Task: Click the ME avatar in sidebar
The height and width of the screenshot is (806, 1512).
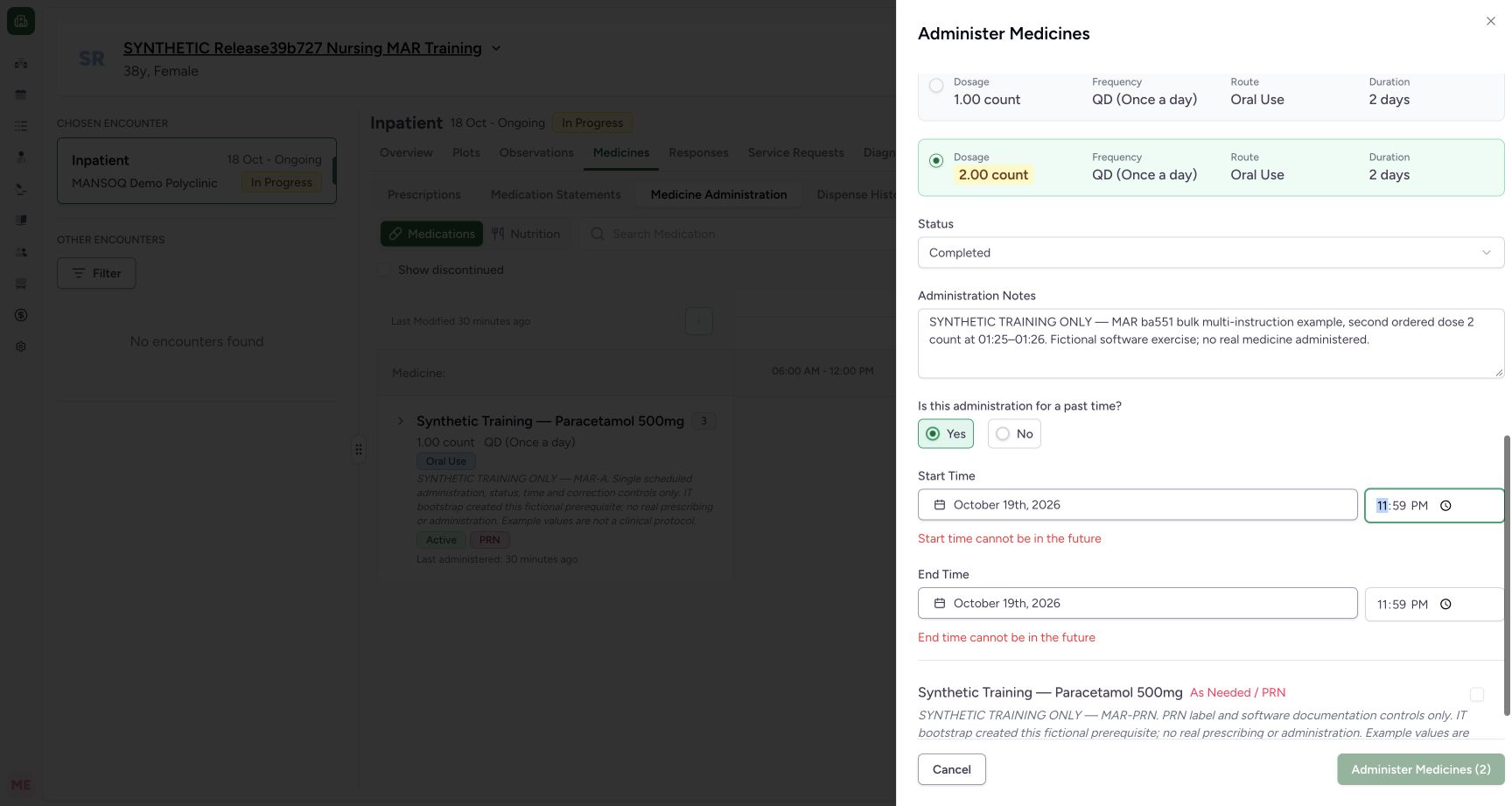Action: [x=21, y=785]
